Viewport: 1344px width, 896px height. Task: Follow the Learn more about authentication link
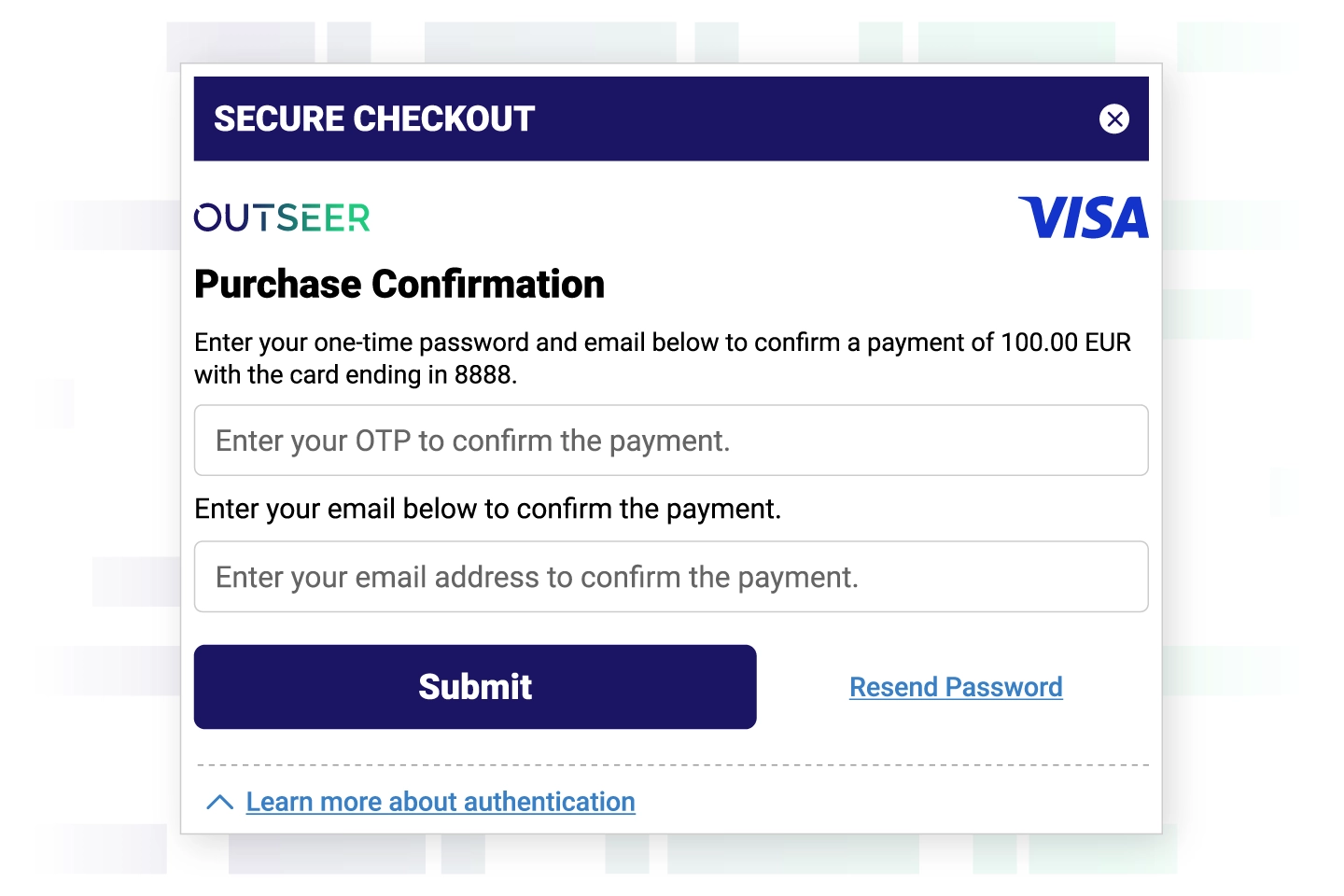click(441, 802)
